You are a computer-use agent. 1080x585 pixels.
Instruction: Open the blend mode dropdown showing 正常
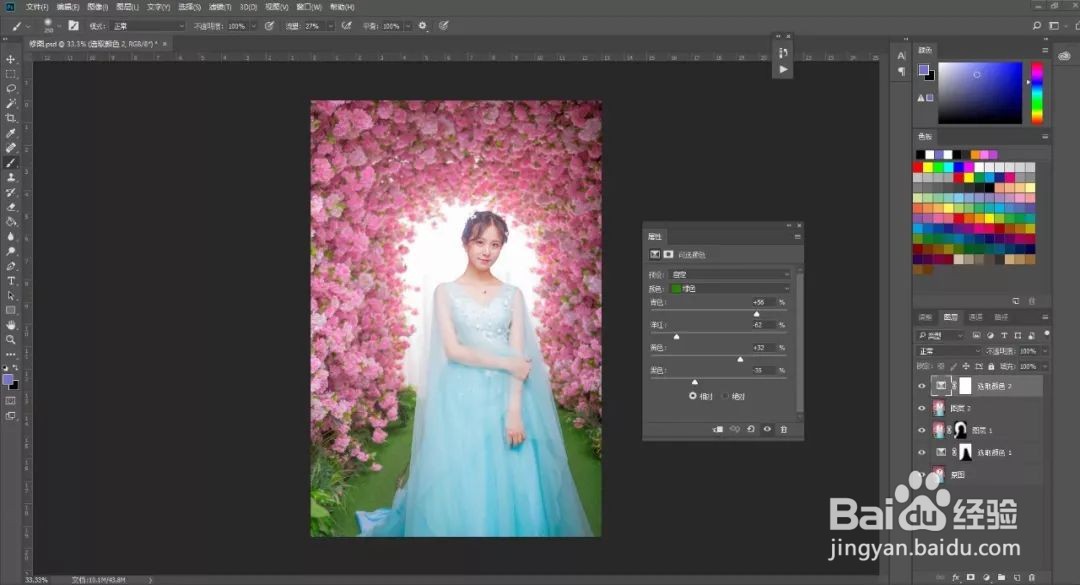tap(945, 351)
